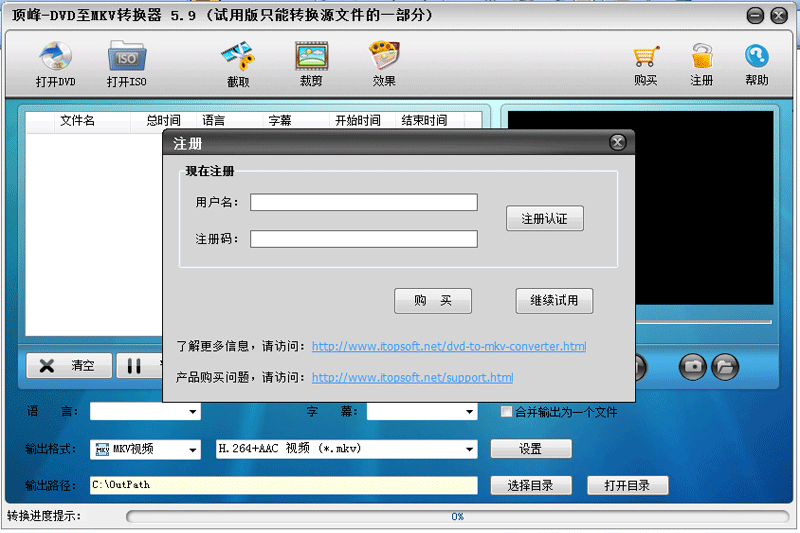Click 选择目录 to choose output folder
Image resolution: width=800 pixels, height=533 pixels.
(x=531, y=486)
